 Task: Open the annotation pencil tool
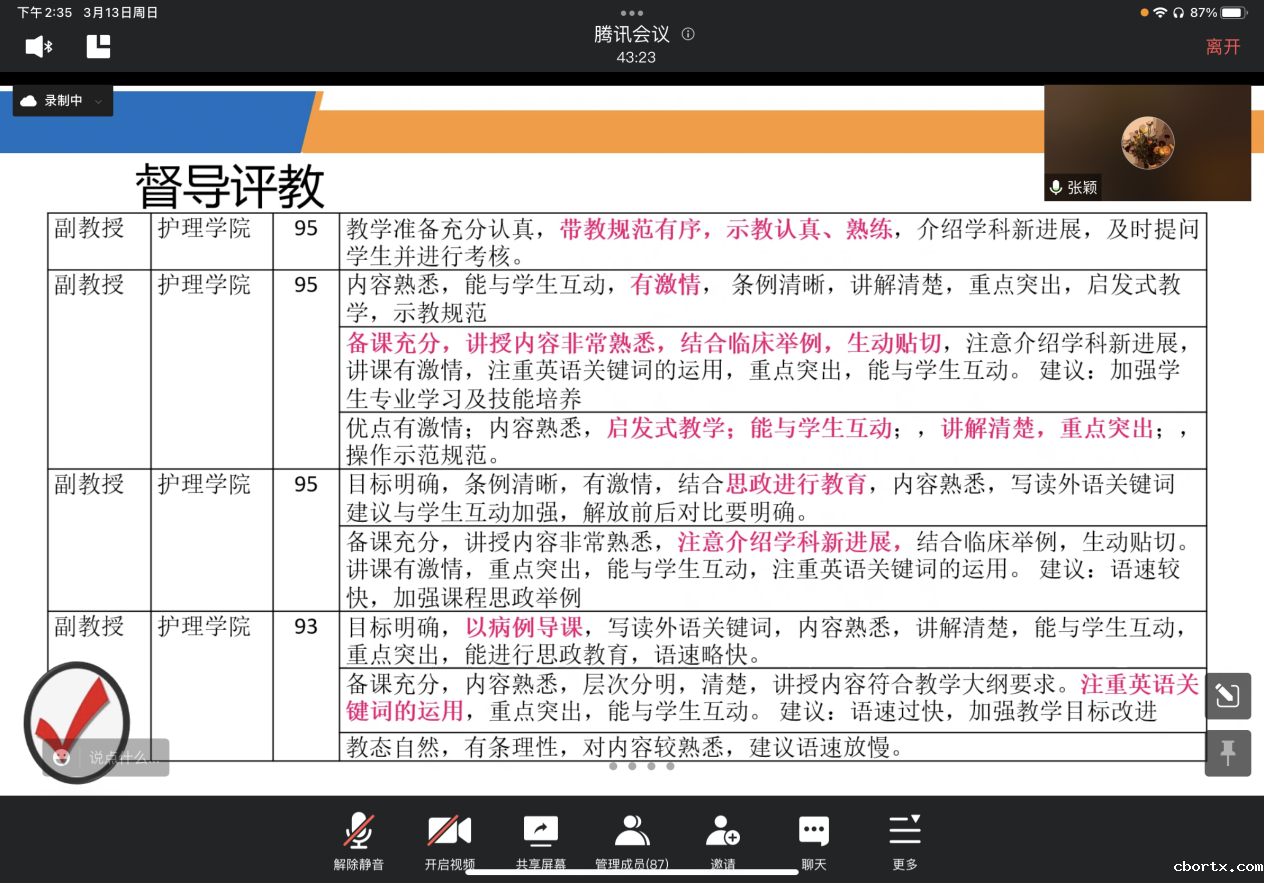coord(1228,696)
